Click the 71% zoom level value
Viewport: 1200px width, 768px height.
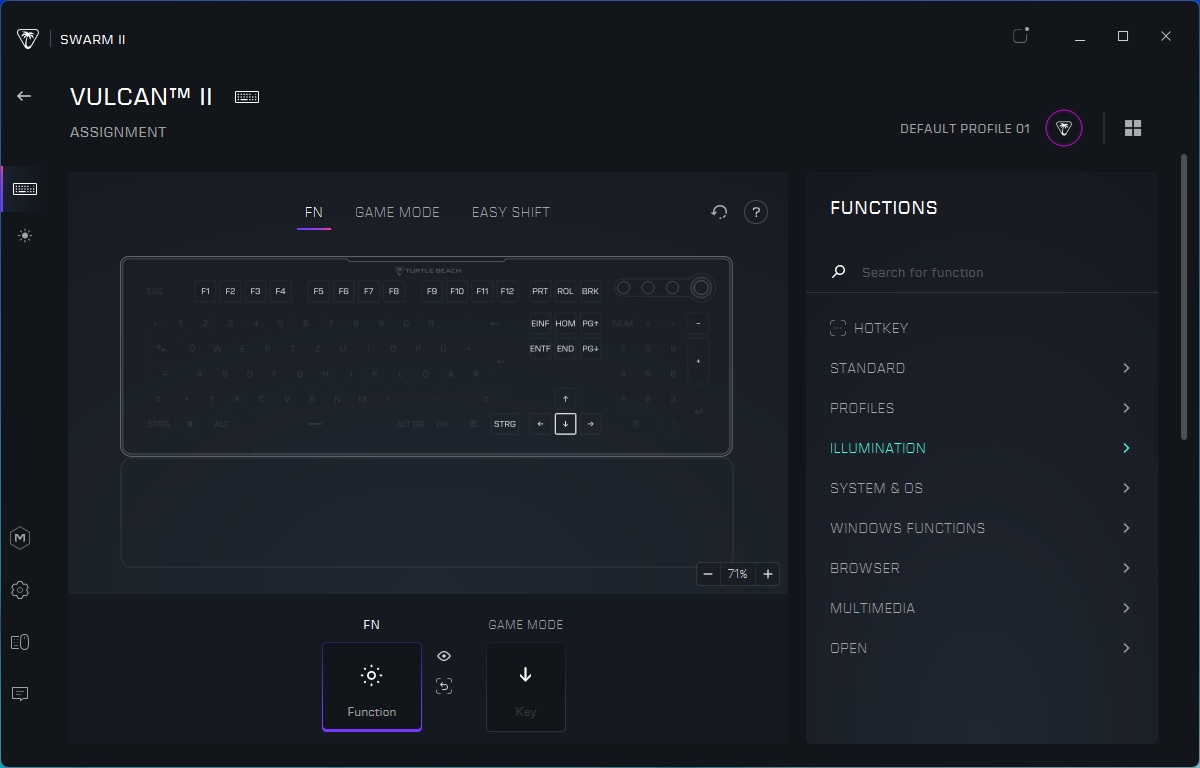738,574
